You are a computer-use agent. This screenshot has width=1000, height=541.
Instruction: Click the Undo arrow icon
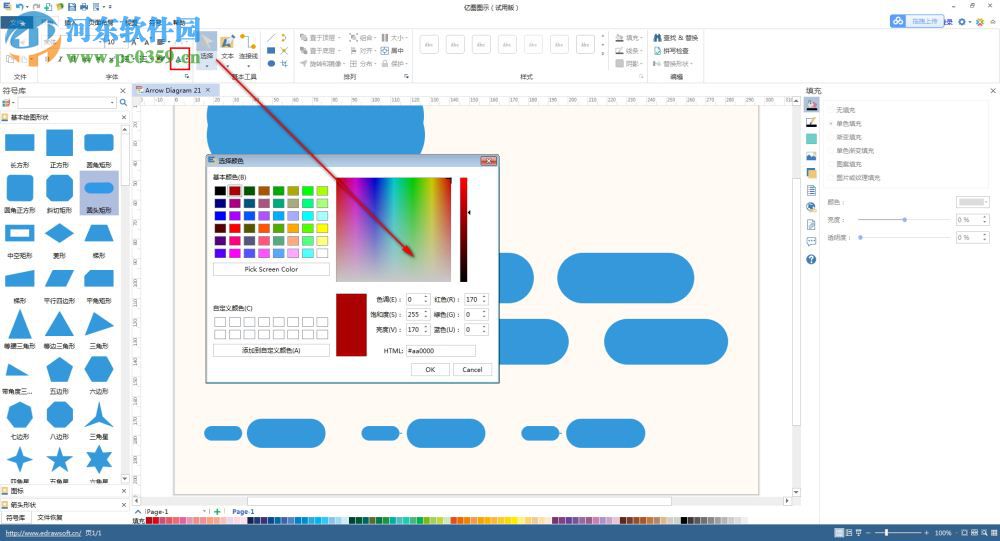coord(20,6)
